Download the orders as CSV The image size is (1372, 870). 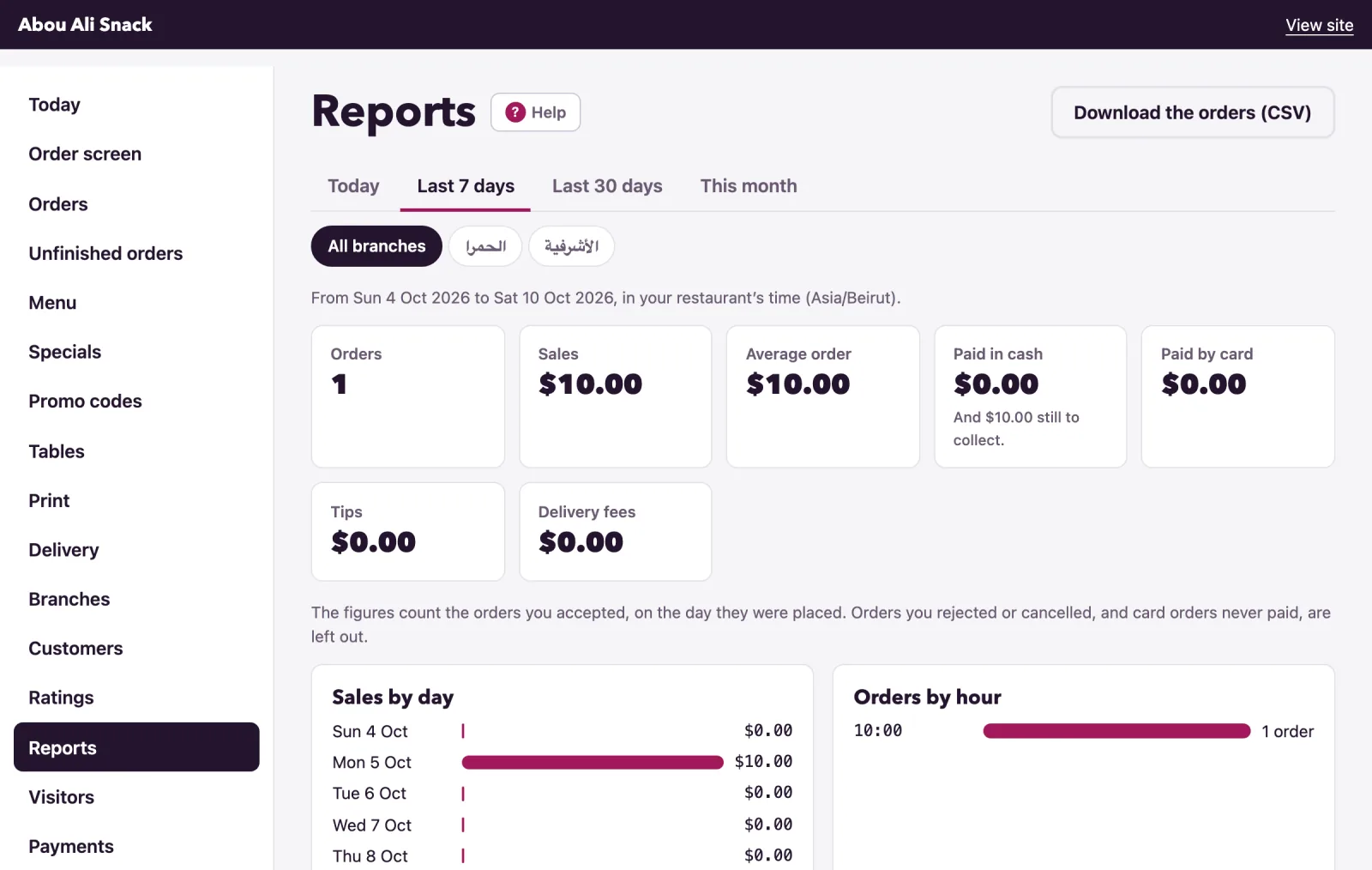[x=1192, y=112]
